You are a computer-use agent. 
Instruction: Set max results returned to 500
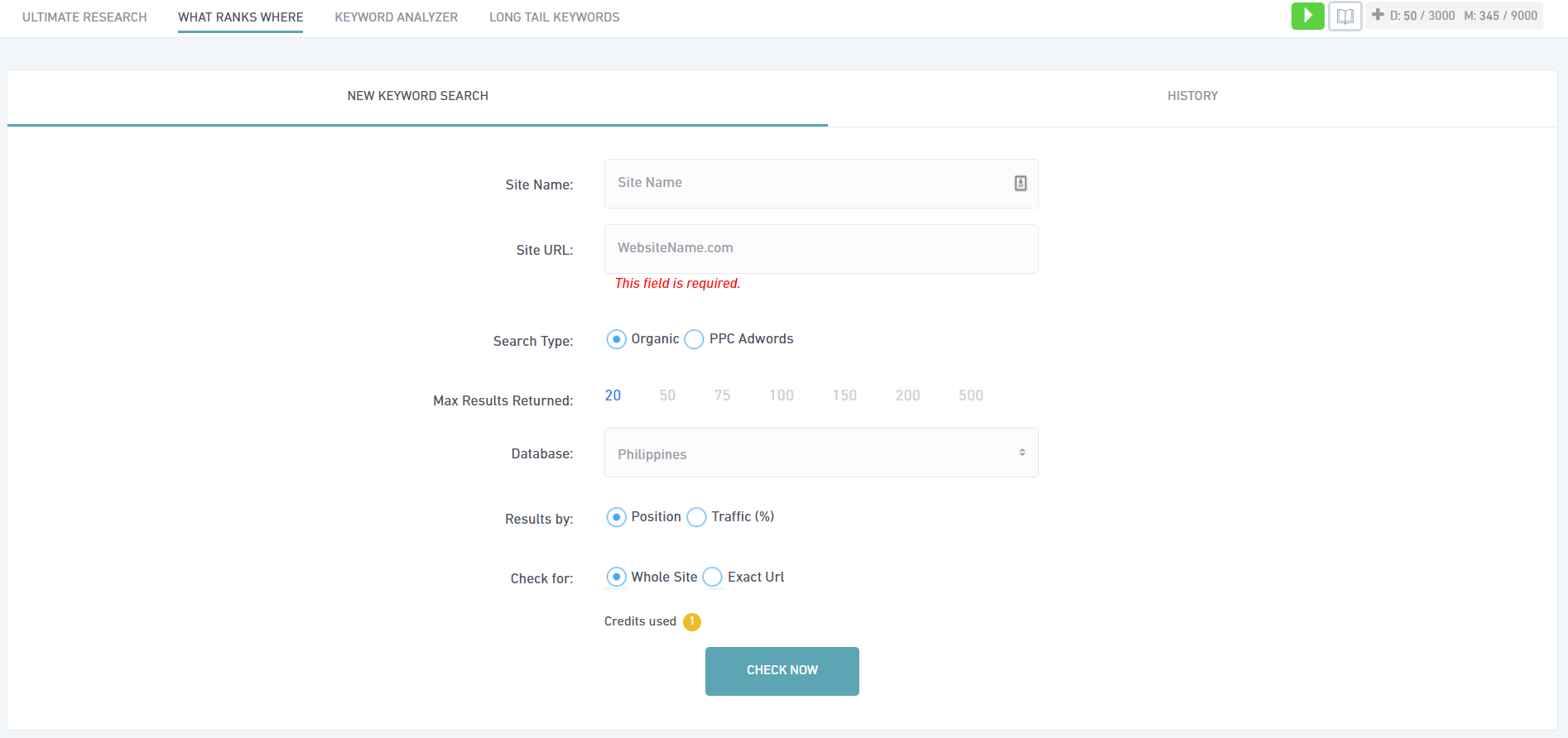coord(970,395)
